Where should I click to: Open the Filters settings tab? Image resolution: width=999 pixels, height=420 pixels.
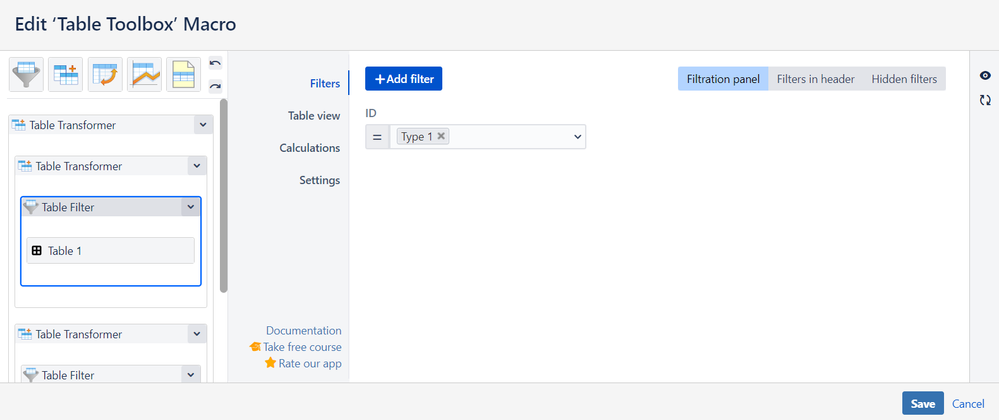(325, 83)
